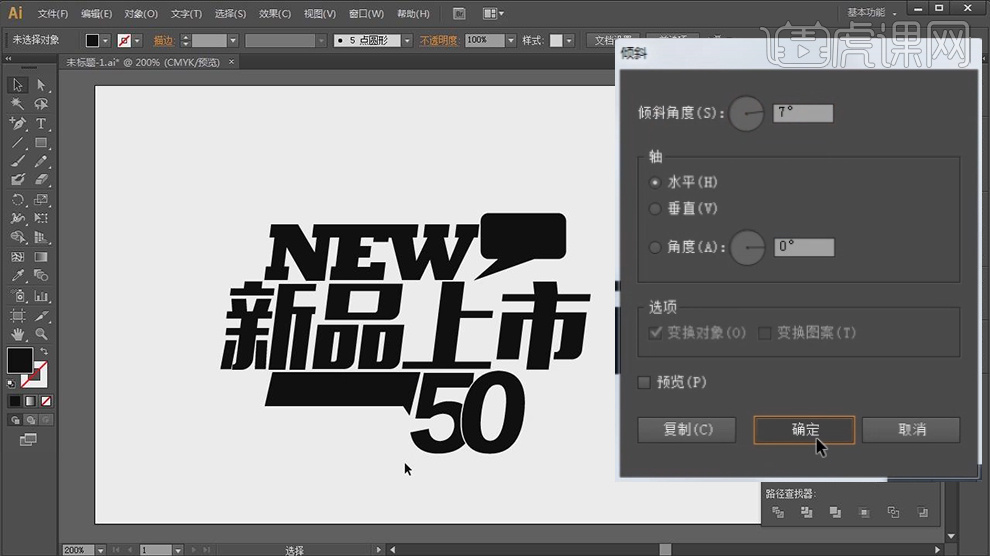Image resolution: width=990 pixels, height=556 pixels.
Task: Open the 5 点圆形 brush dropdown
Action: 407,41
